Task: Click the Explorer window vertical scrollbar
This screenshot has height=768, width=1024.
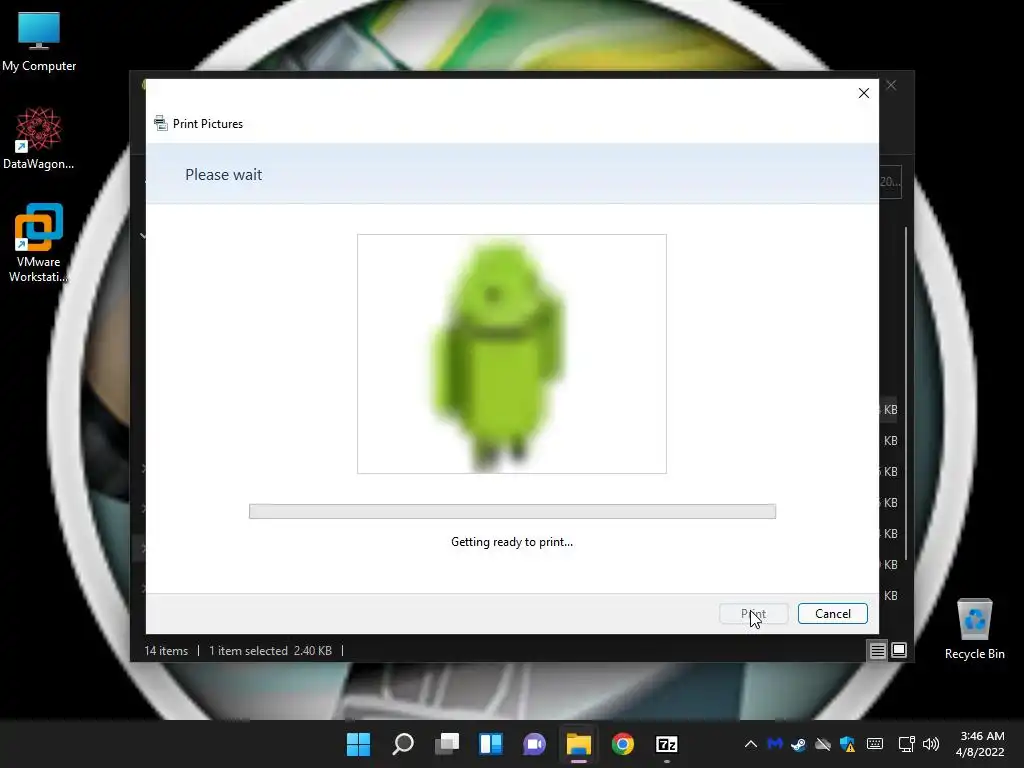Action: point(906,392)
